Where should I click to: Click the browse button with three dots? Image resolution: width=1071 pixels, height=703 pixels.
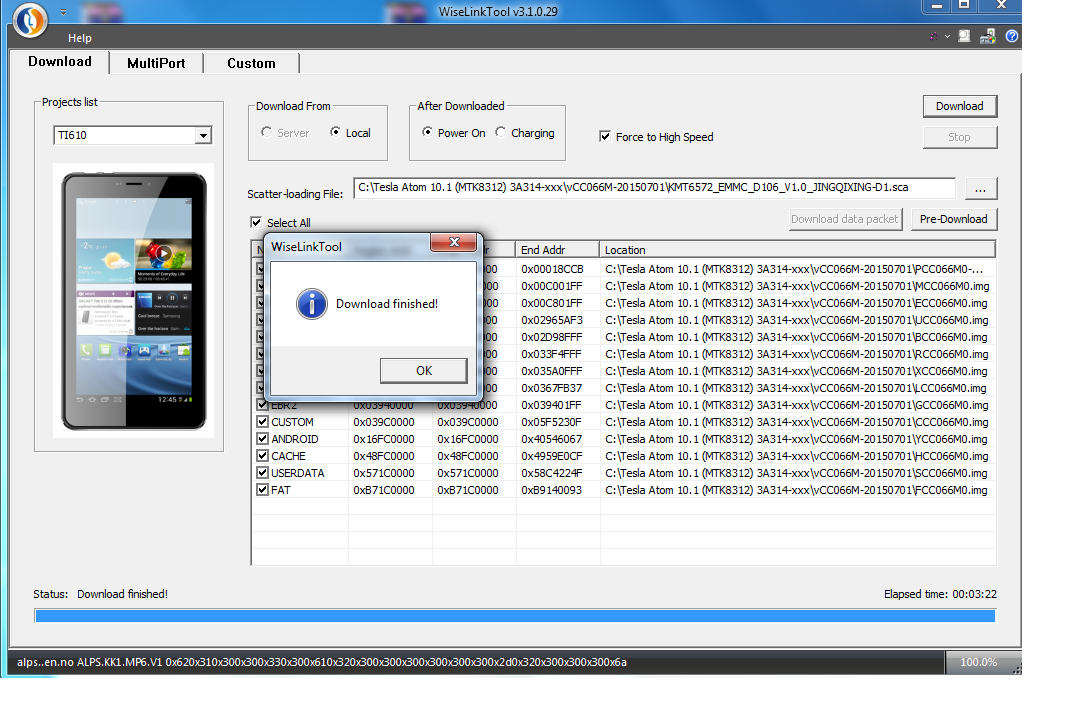tap(981, 188)
